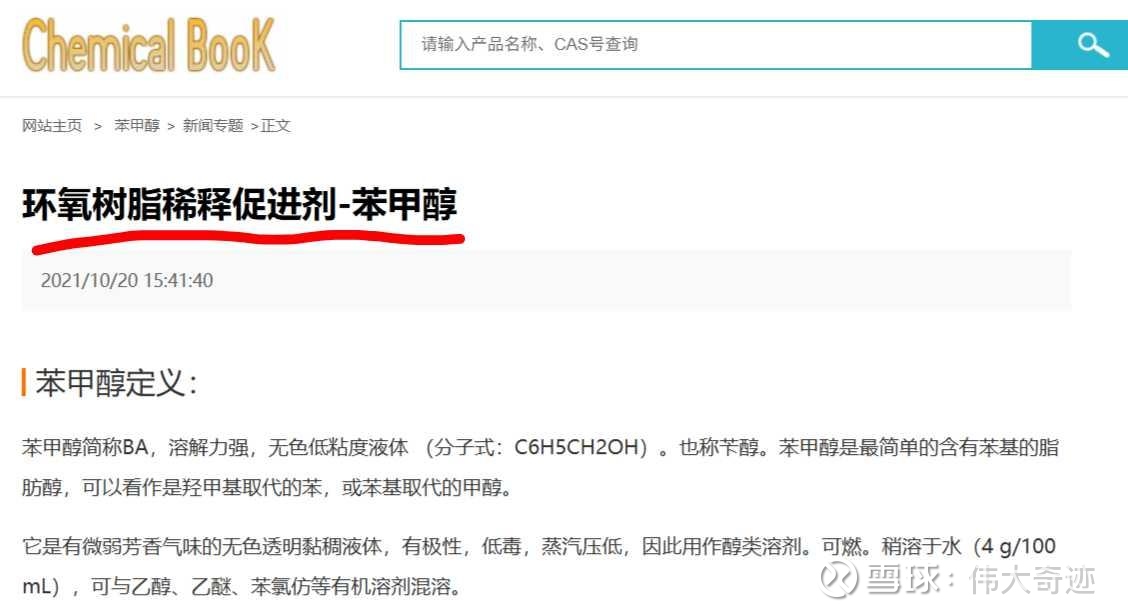The height and width of the screenshot is (614, 1128).
Task: Select the 正文 breadcrumb item
Action: pos(276,126)
